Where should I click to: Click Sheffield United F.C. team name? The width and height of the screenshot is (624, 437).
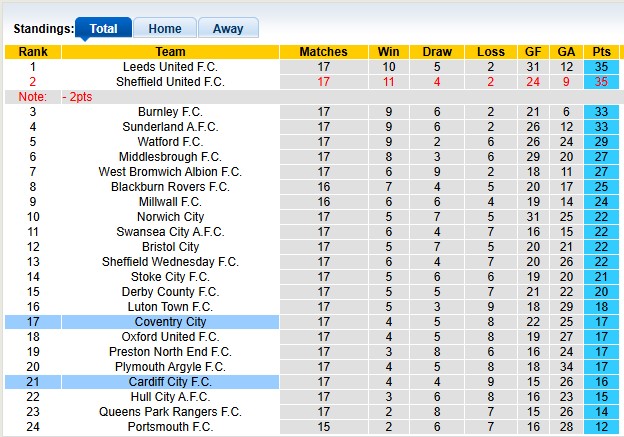coord(170,82)
